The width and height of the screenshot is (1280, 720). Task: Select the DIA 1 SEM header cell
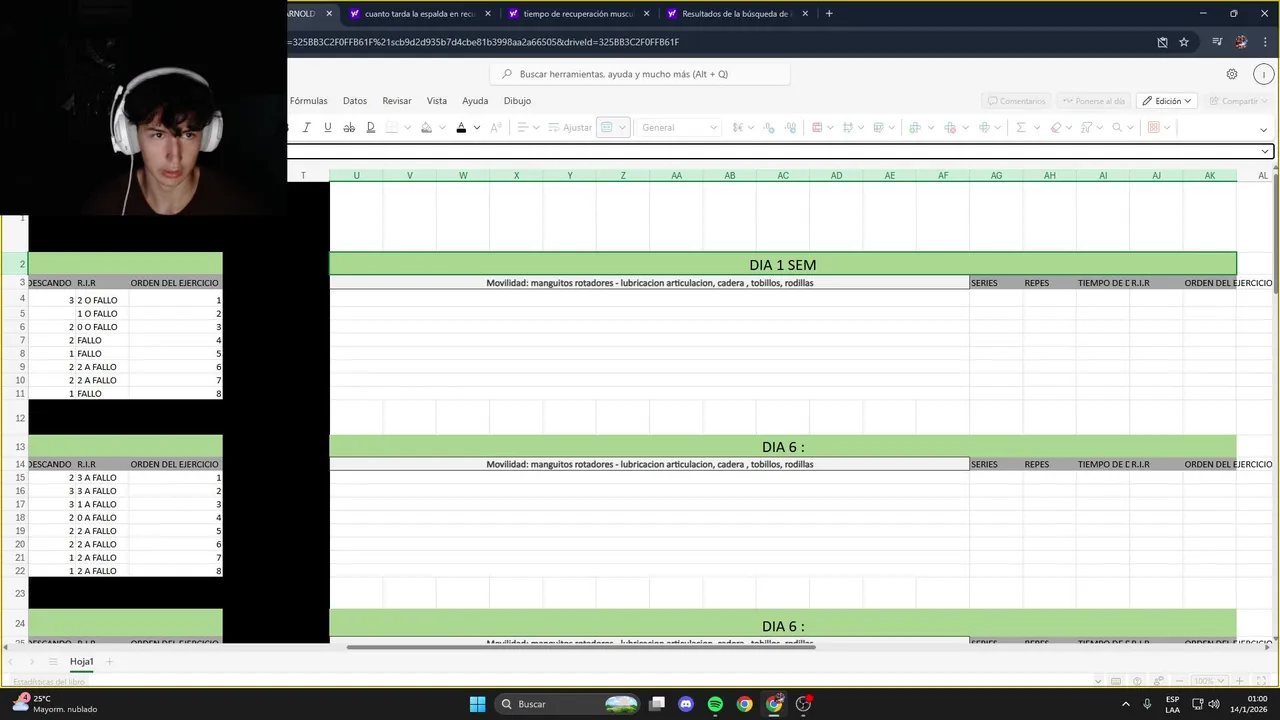pos(783,264)
